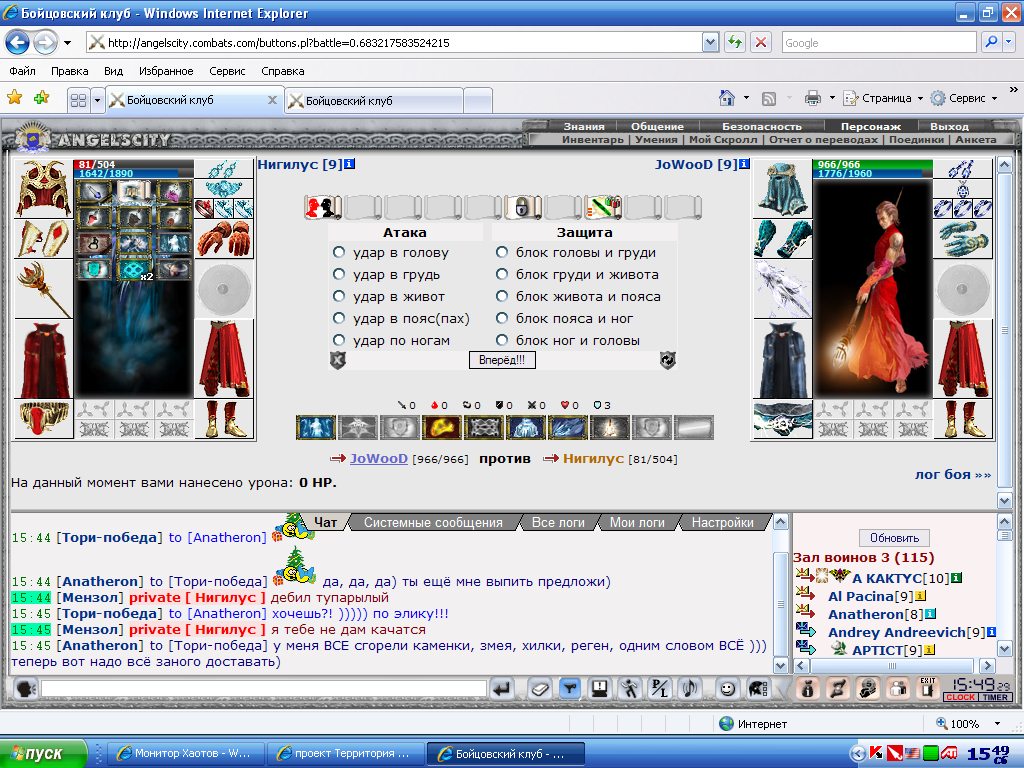Toggle the sound note icon in chat bar
Screen dimensions: 1024x768
coord(690,688)
